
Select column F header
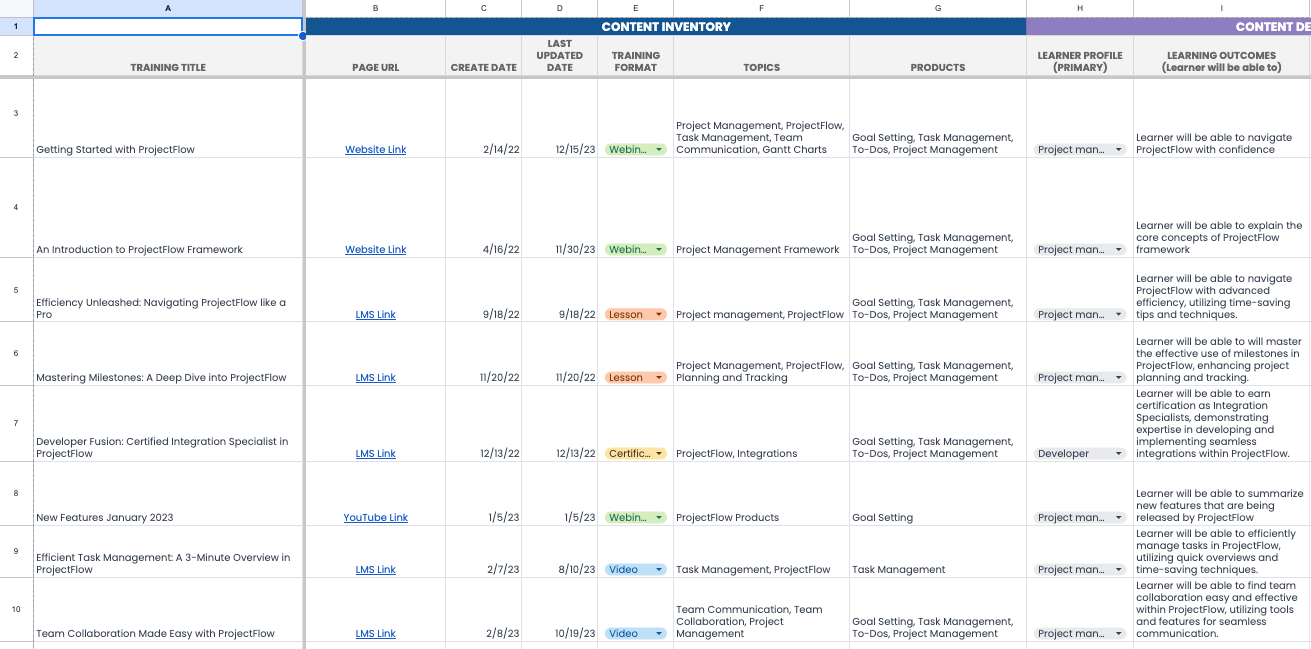tap(762, 8)
